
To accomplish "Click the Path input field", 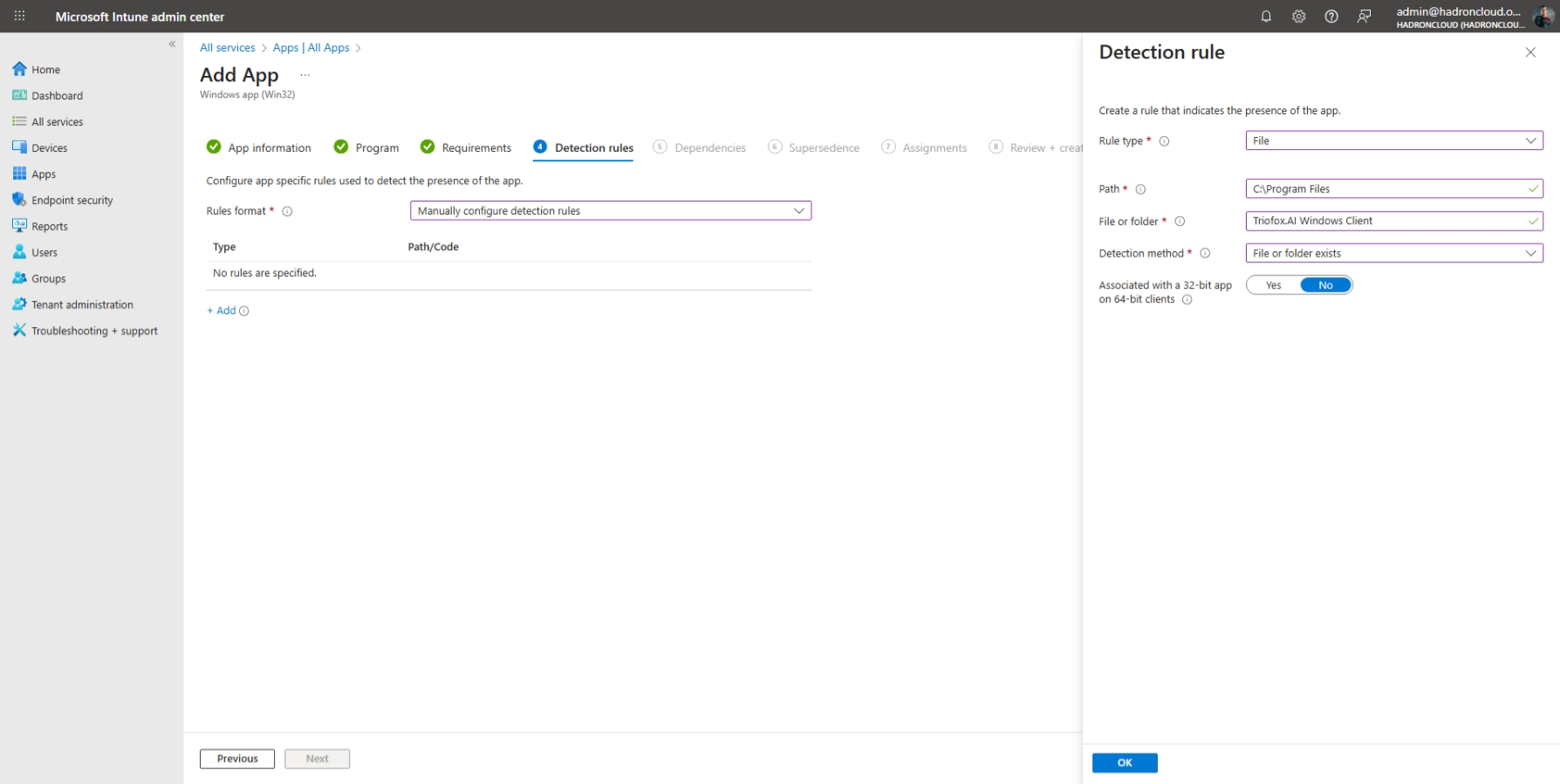I will click(x=1394, y=188).
